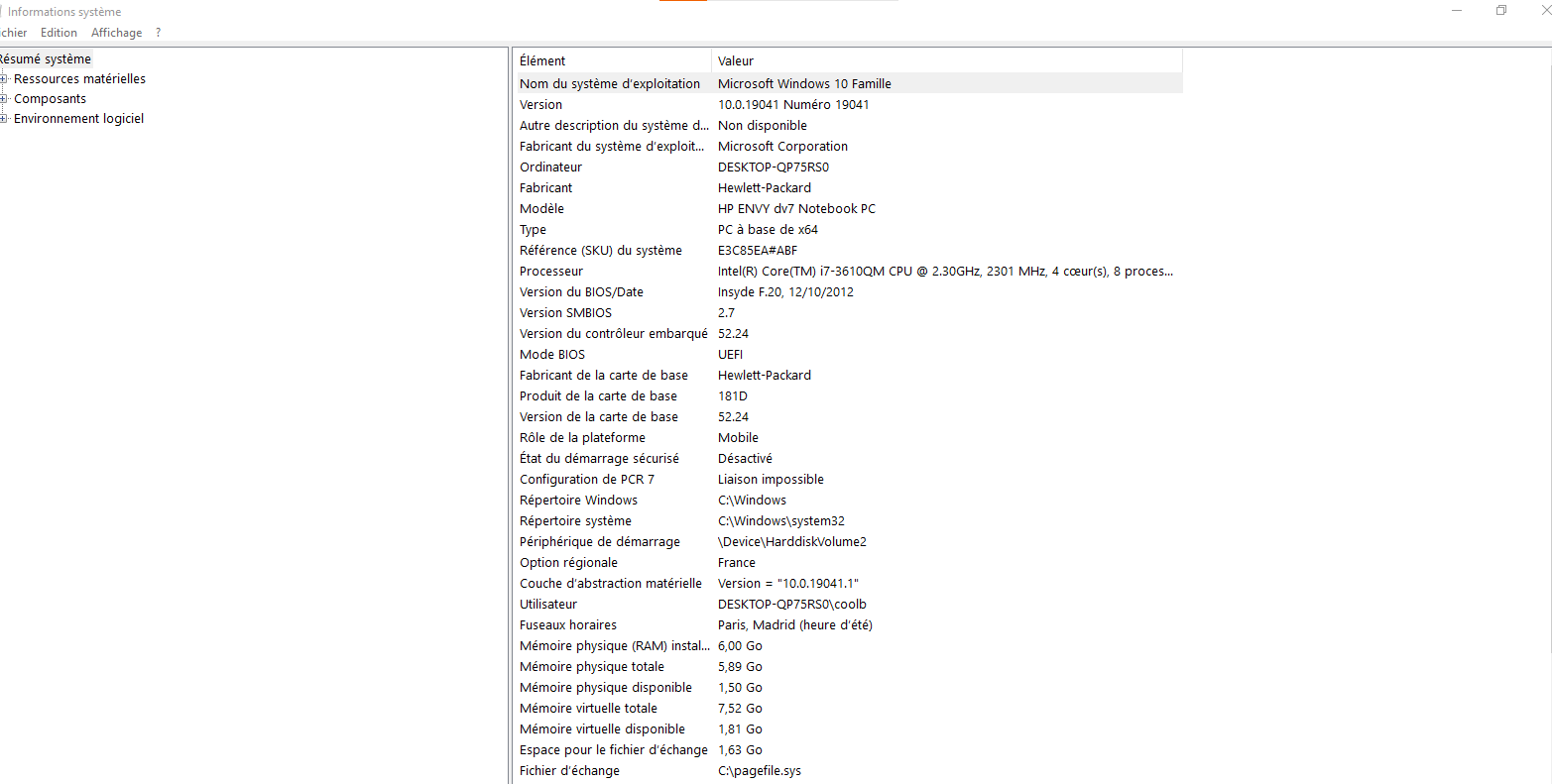The width and height of the screenshot is (1552, 784).
Task: Select the Fabricant row label
Action: tap(545, 188)
